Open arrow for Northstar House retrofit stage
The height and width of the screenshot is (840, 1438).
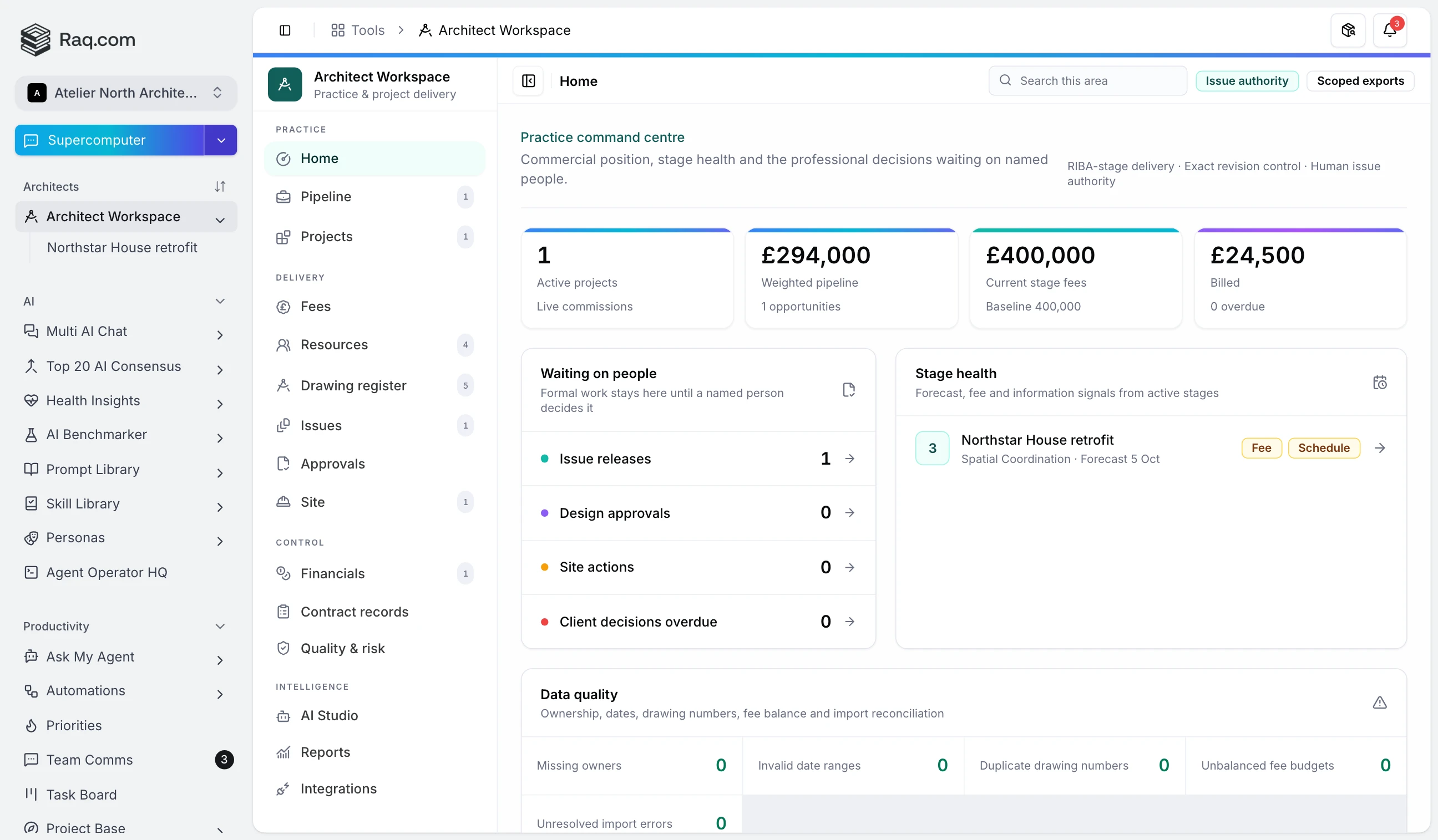1380,448
